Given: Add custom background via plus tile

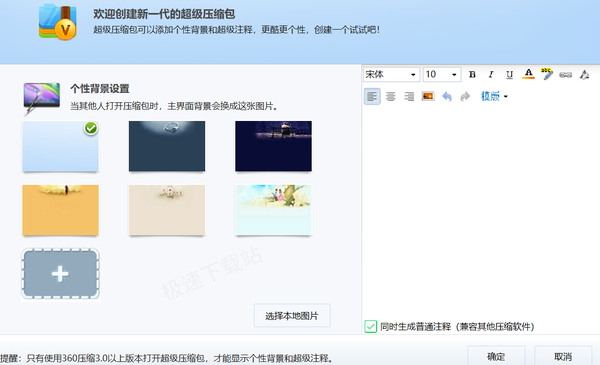Looking at the screenshot, I should point(60,274).
